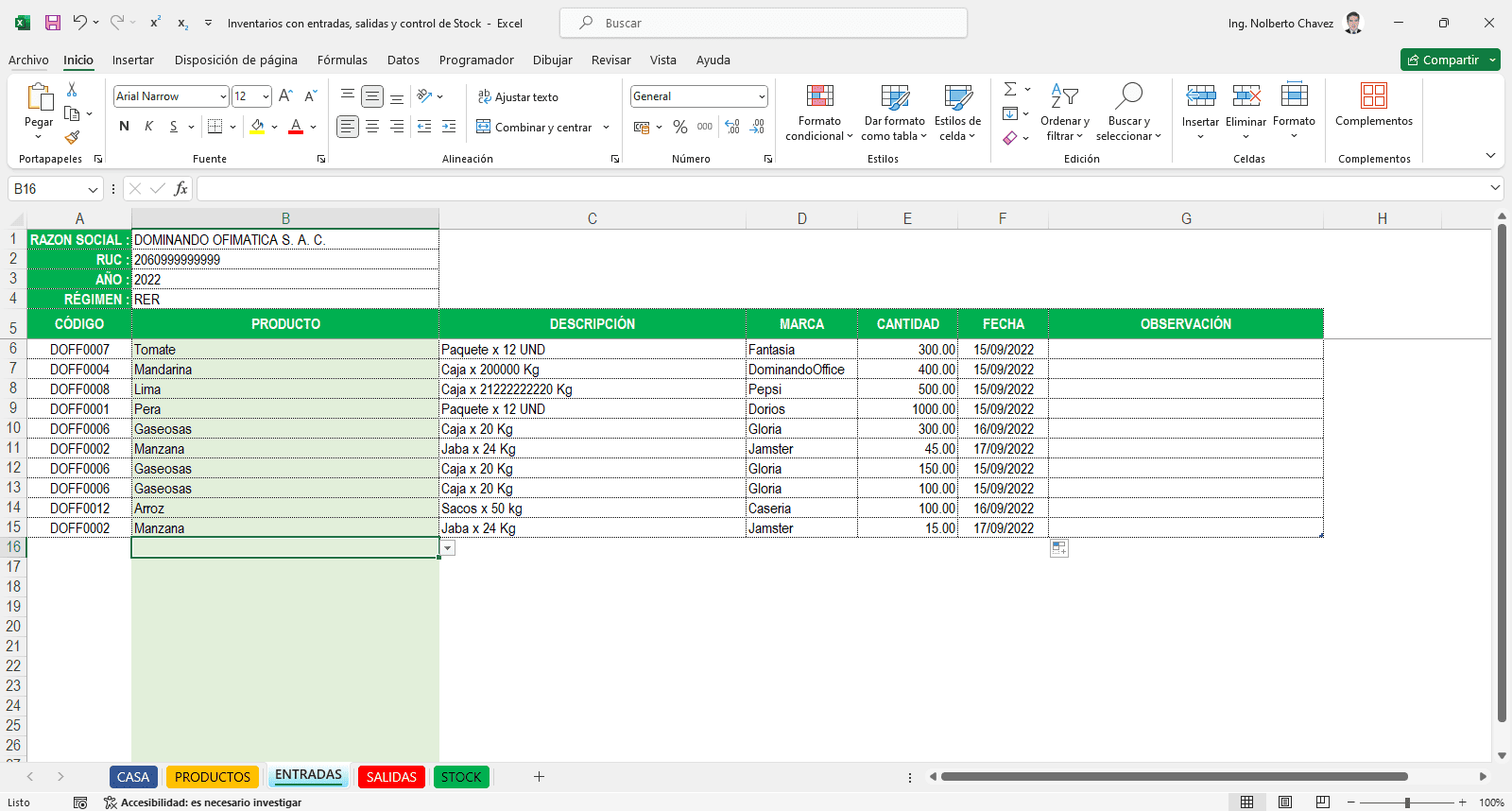
Task: Toggle Bold (N) formatting
Action: [x=124, y=127]
